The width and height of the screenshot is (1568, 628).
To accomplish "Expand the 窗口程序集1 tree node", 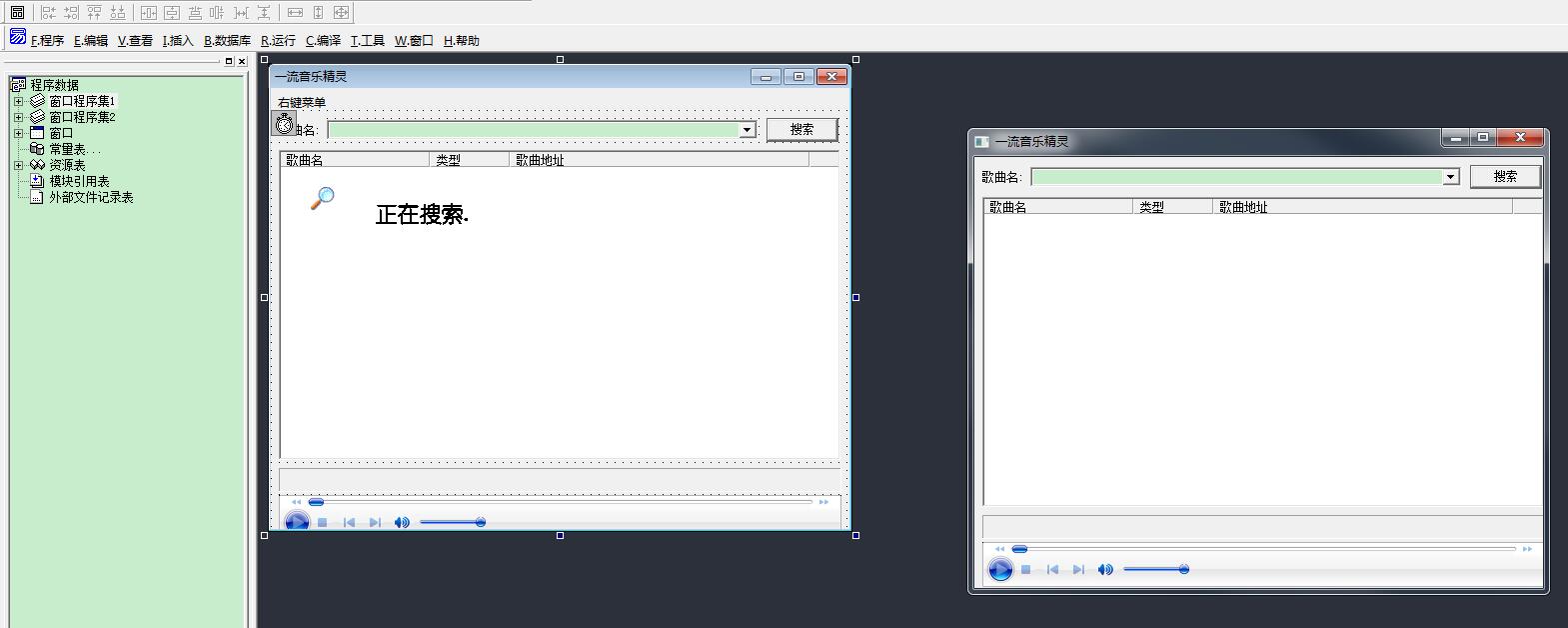I will coord(18,101).
